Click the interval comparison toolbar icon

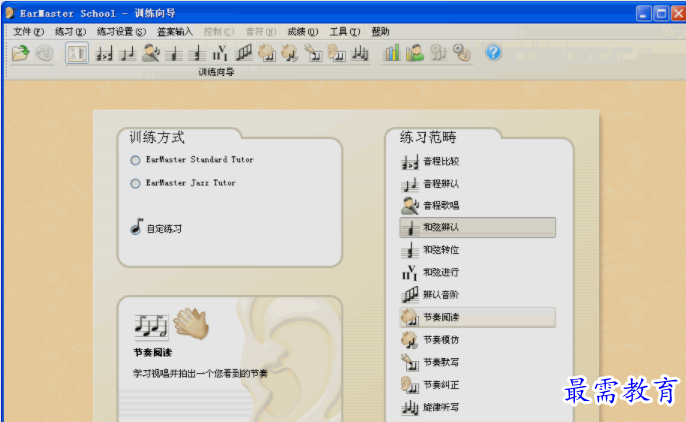(104, 53)
